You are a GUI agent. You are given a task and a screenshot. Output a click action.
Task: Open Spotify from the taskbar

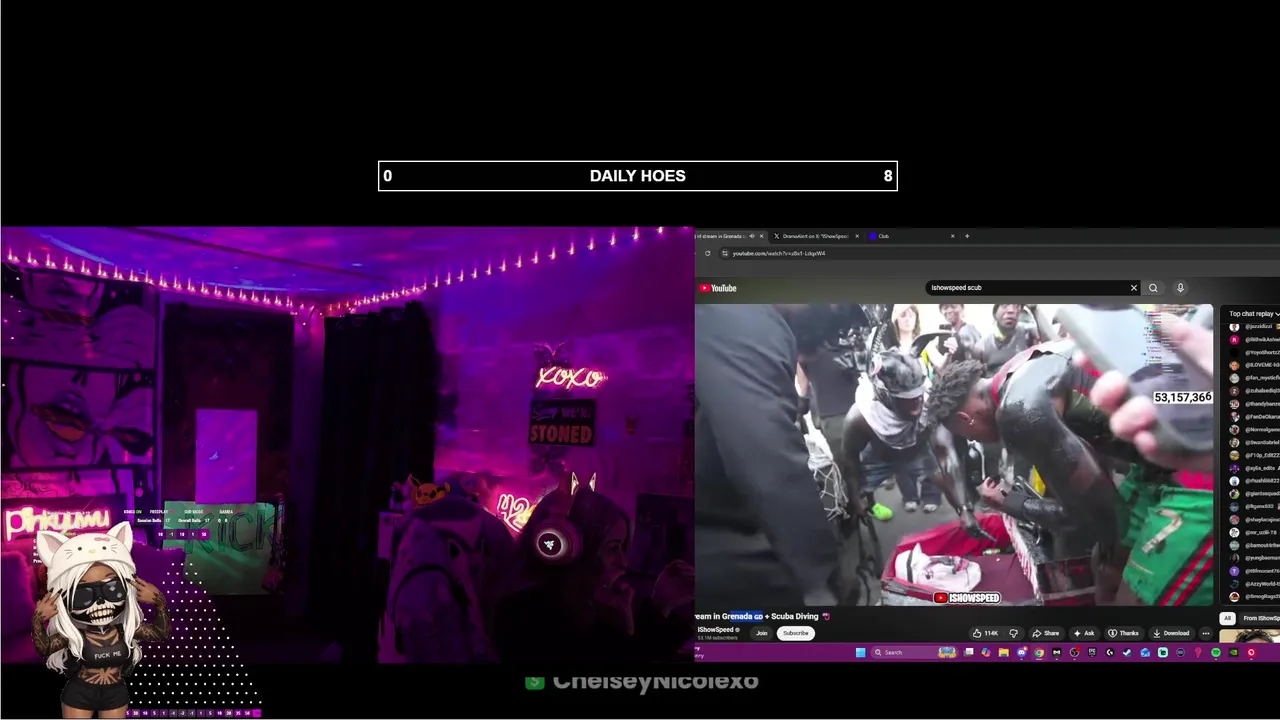pyautogui.click(x=1216, y=653)
